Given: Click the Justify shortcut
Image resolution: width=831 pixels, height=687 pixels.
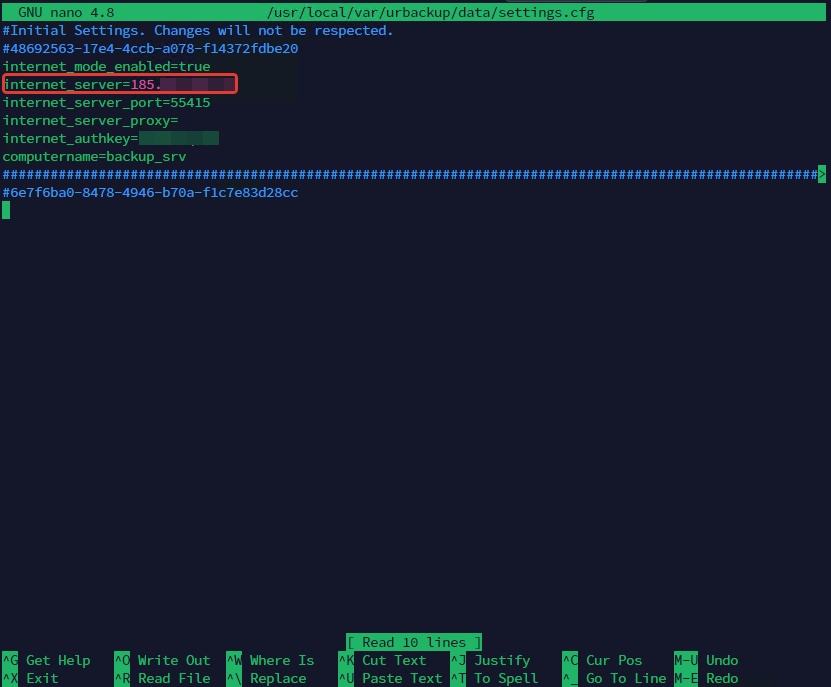Looking at the screenshot, I should coord(501,660).
